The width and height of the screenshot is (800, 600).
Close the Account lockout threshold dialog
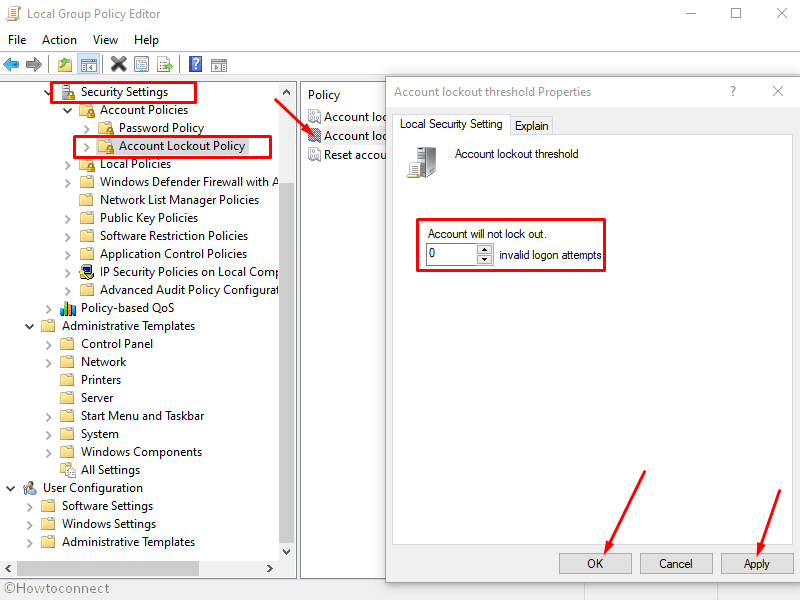tap(778, 91)
